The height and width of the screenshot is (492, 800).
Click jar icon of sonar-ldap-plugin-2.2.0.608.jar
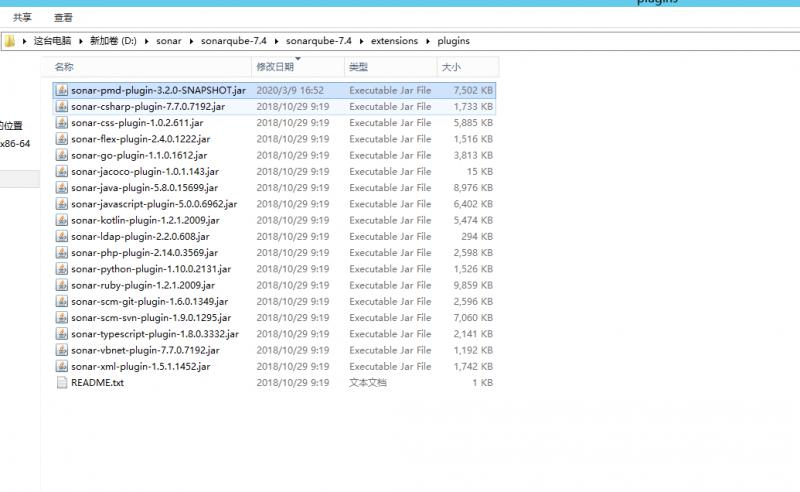pyautogui.click(x=62, y=237)
